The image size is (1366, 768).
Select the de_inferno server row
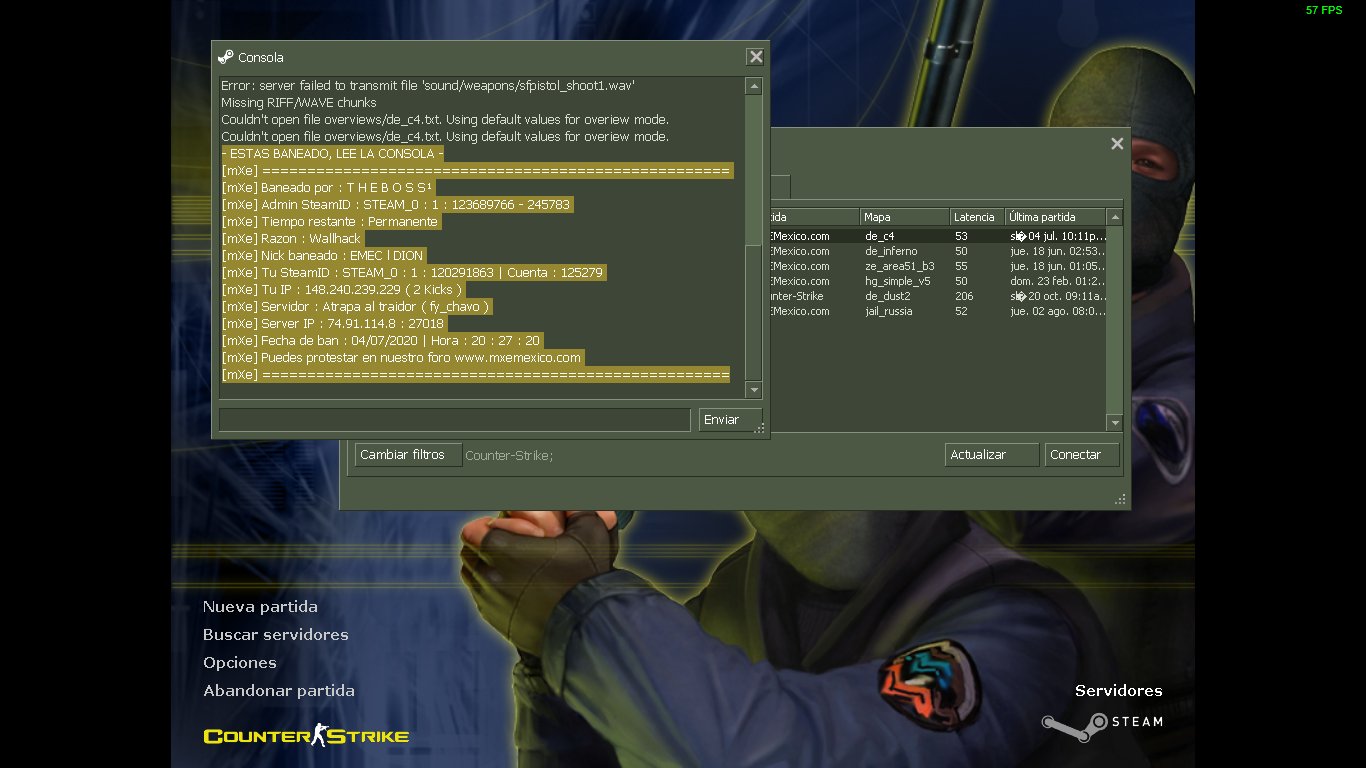pyautogui.click(x=937, y=251)
